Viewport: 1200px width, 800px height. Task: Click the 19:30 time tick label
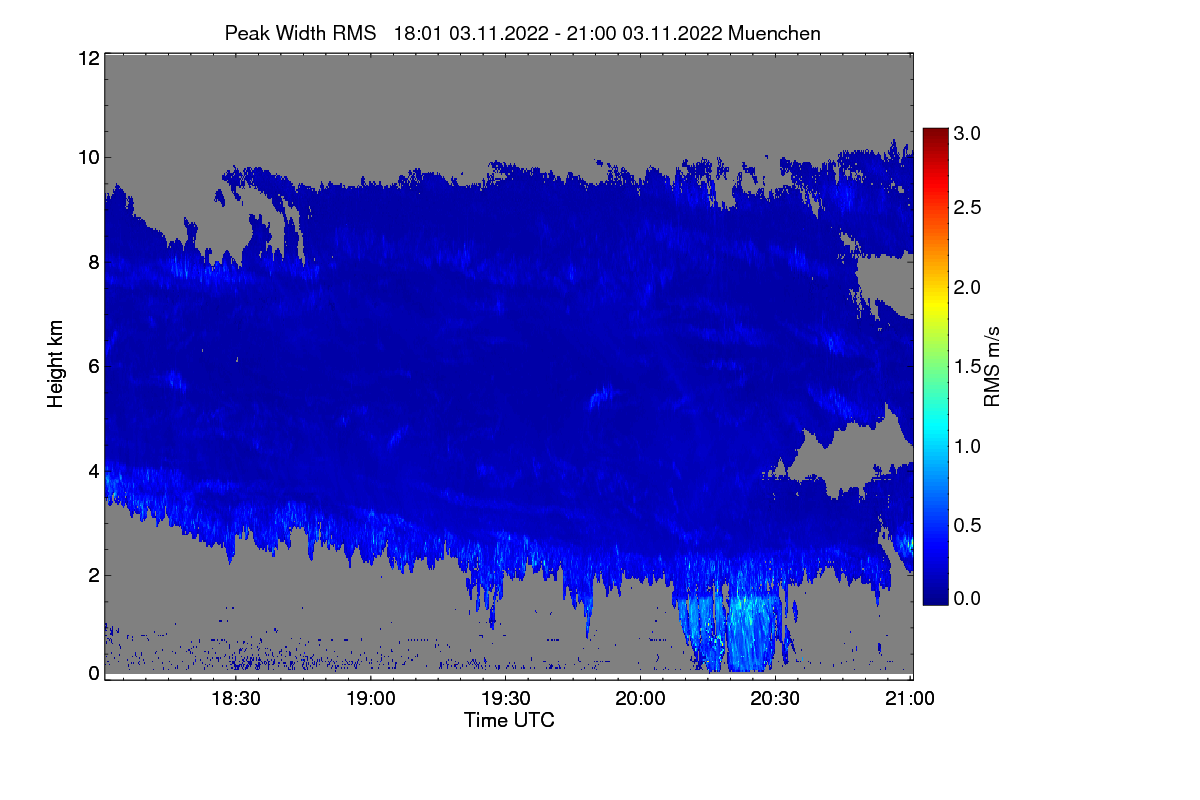coord(506,699)
